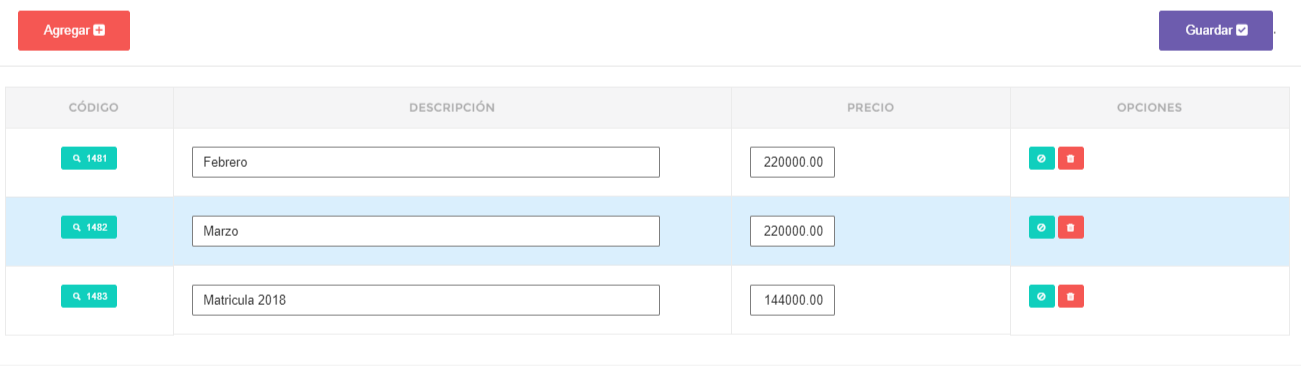The width and height of the screenshot is (1301, 366).
Task: Click the green cancel icon in Febrero row
Action: [x=1042, y=158]
